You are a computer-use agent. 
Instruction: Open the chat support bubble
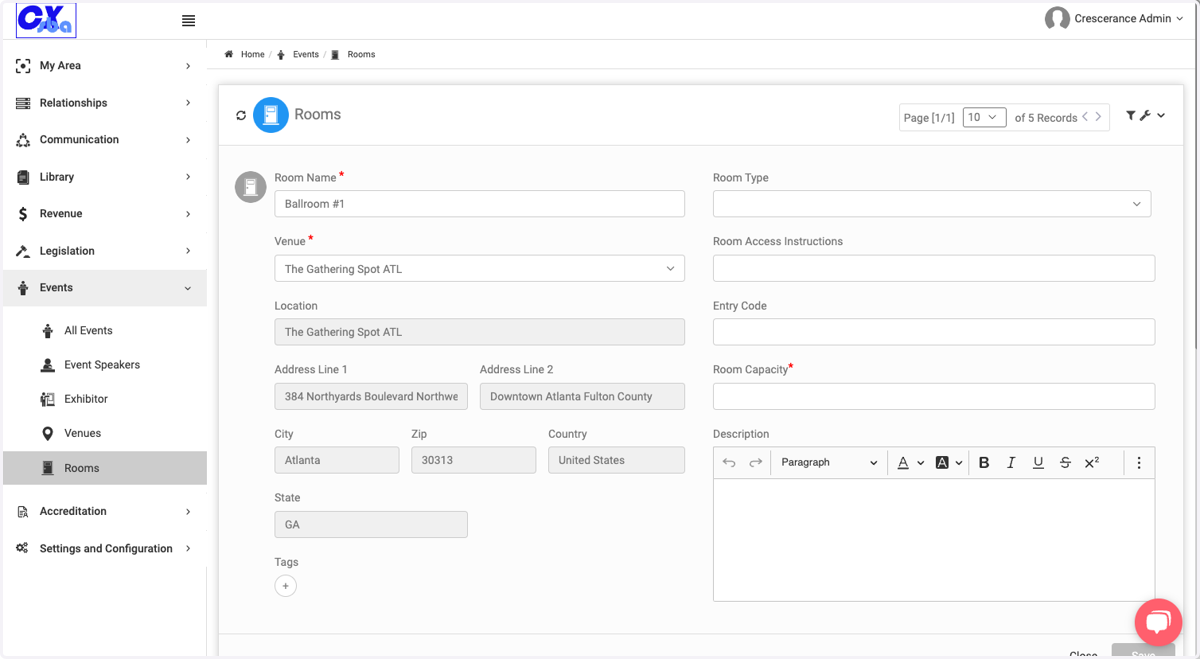point(1158,623)
